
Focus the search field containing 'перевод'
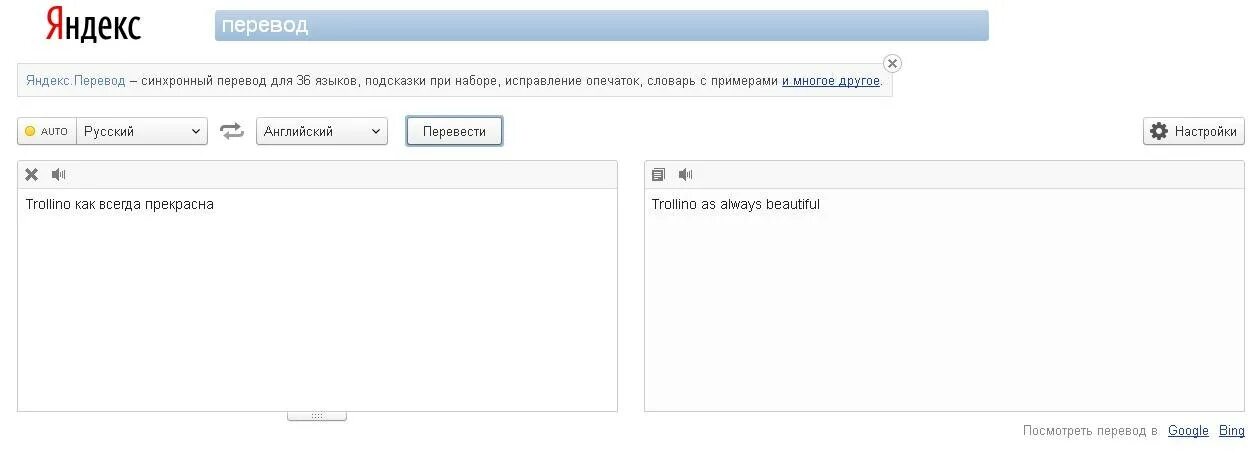point(601,25)
